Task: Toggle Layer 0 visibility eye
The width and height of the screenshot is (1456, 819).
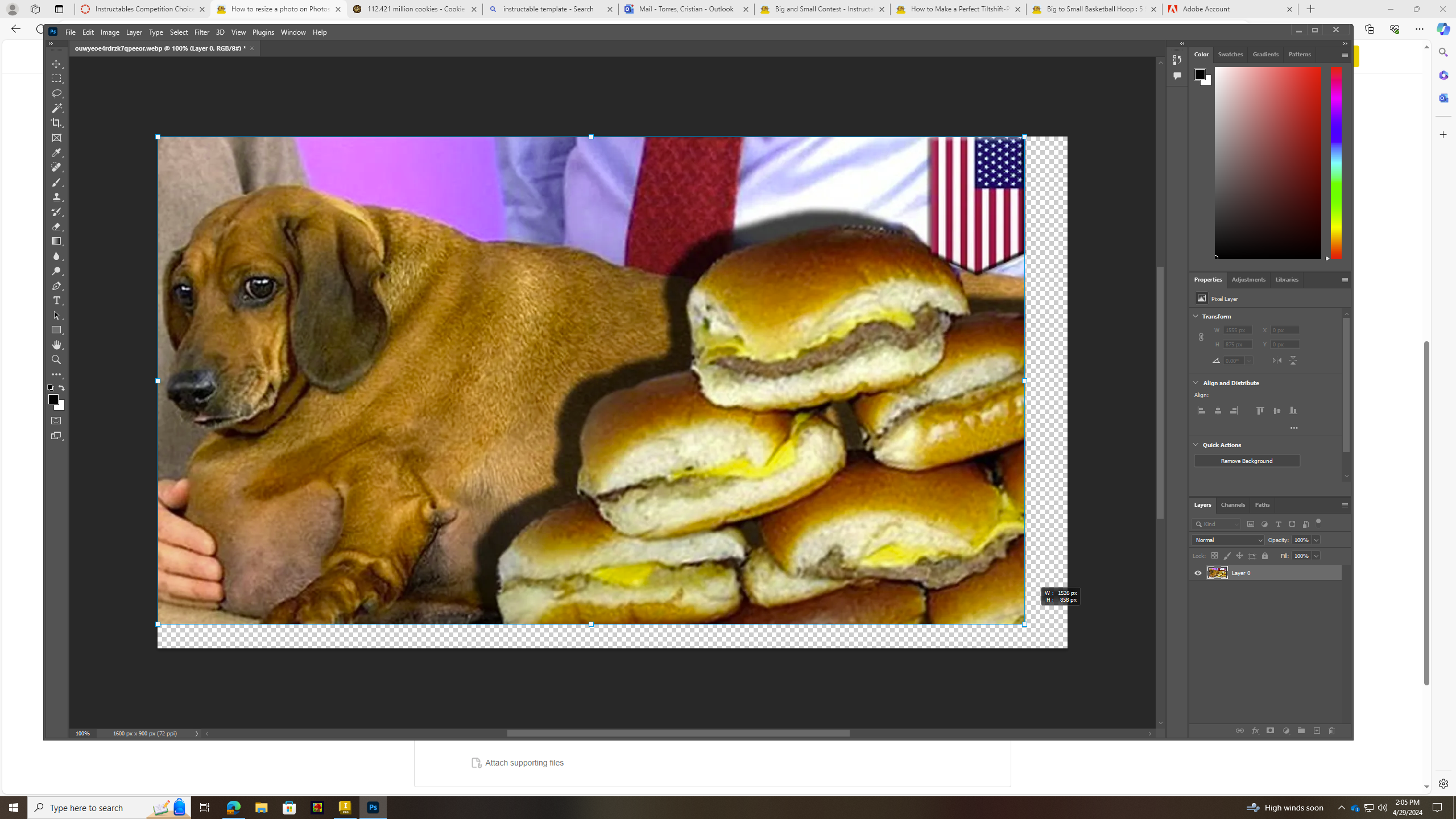Action: click(1198, 573)
